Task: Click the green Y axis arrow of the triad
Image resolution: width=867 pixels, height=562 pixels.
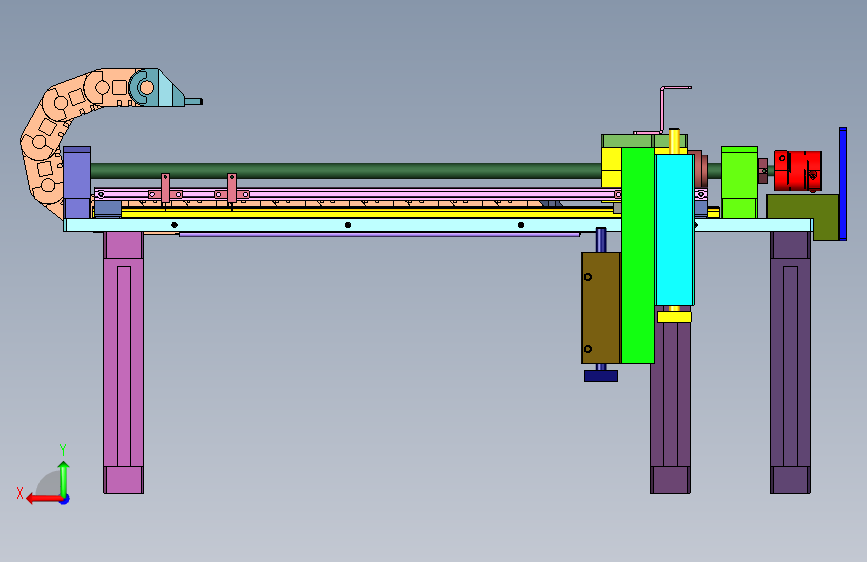Action: 64,478
